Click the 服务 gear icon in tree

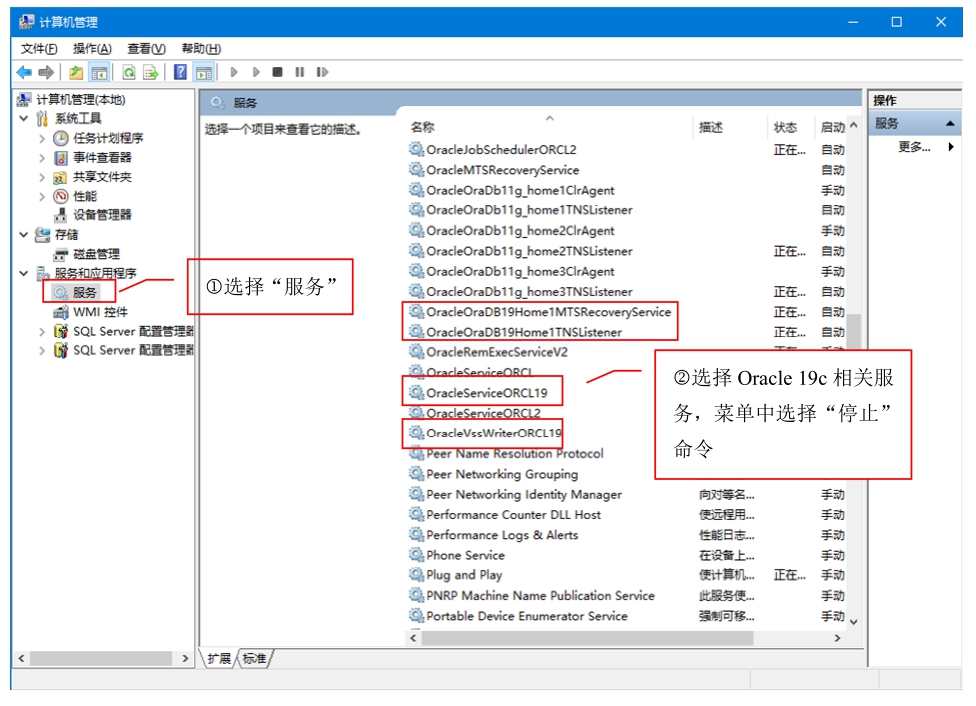coord(60,293)
